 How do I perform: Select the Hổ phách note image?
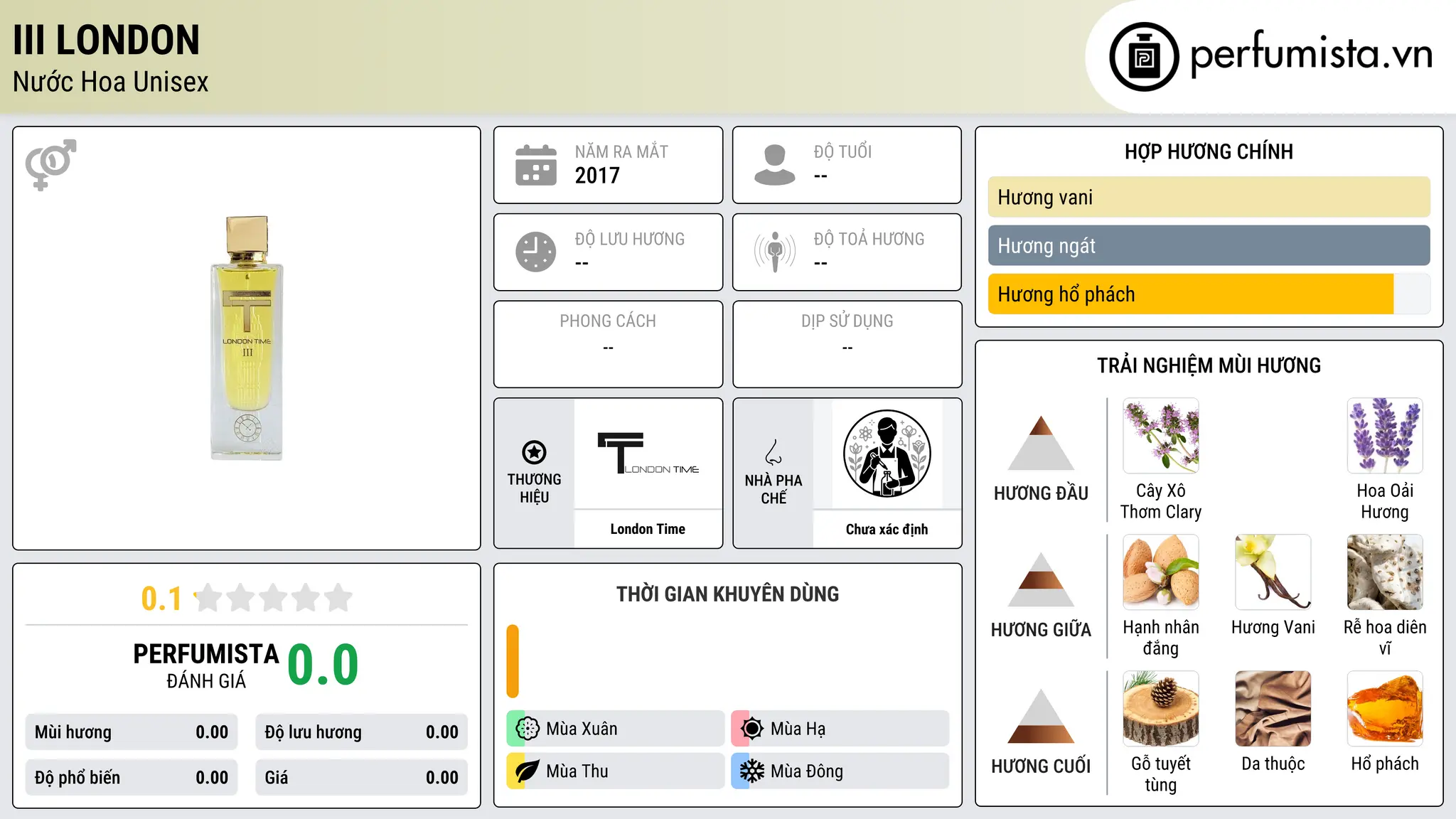[x=1385, y=709]
